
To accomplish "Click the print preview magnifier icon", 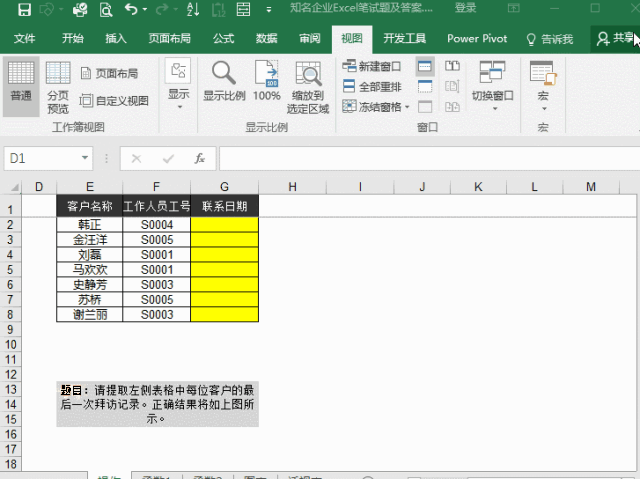I will [x=106, y=9].
